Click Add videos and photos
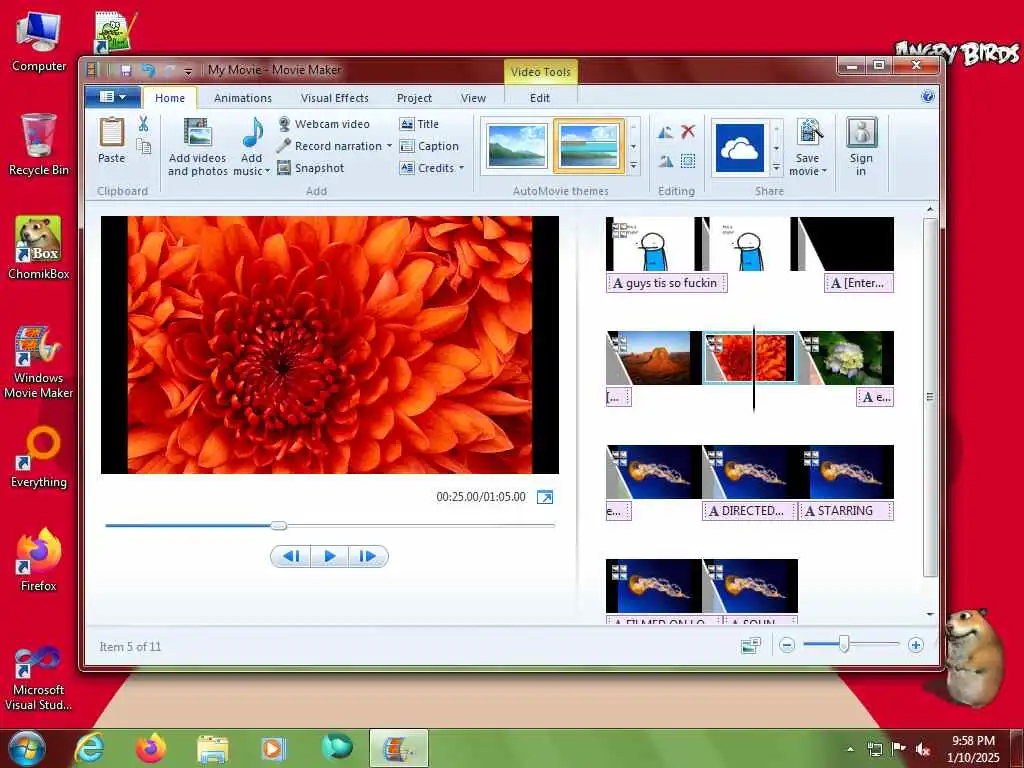Image resolution: width=1024 pixels, height=768 pixels. (197, 147)
